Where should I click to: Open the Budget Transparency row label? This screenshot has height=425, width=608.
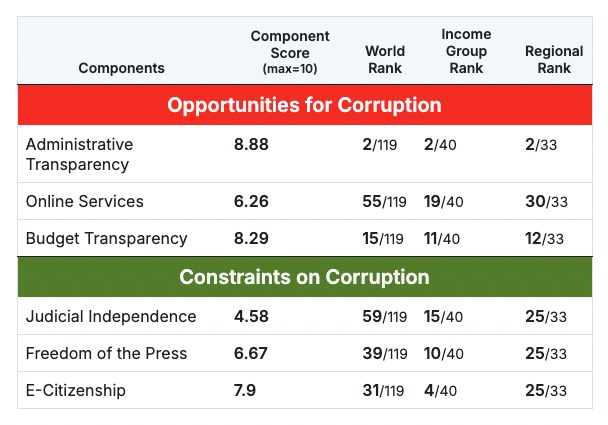coord(107,238)
